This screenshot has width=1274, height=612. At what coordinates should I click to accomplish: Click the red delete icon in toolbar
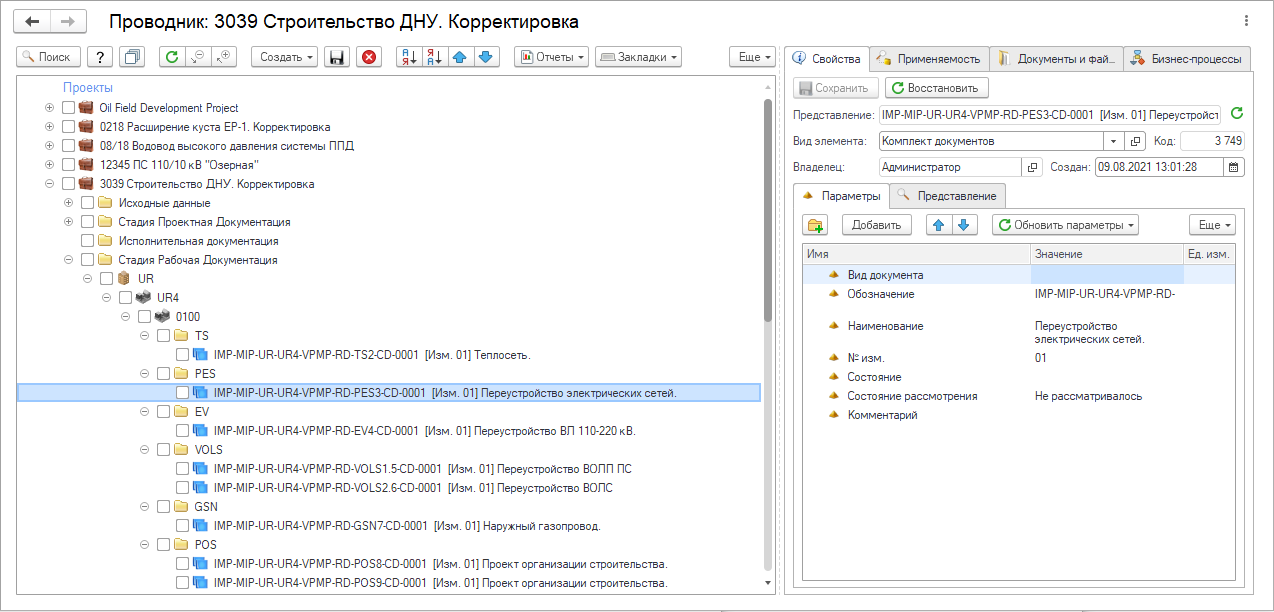[370, 57]
